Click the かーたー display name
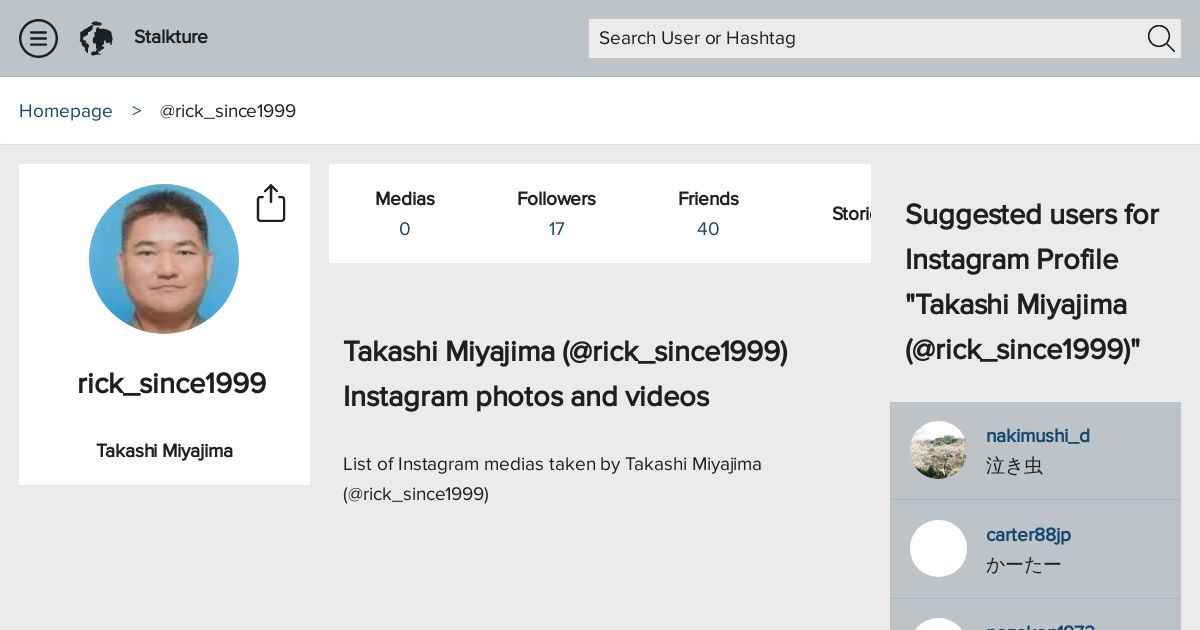The height and width of the screenshot is (630, 1200). coord(1024,565)
